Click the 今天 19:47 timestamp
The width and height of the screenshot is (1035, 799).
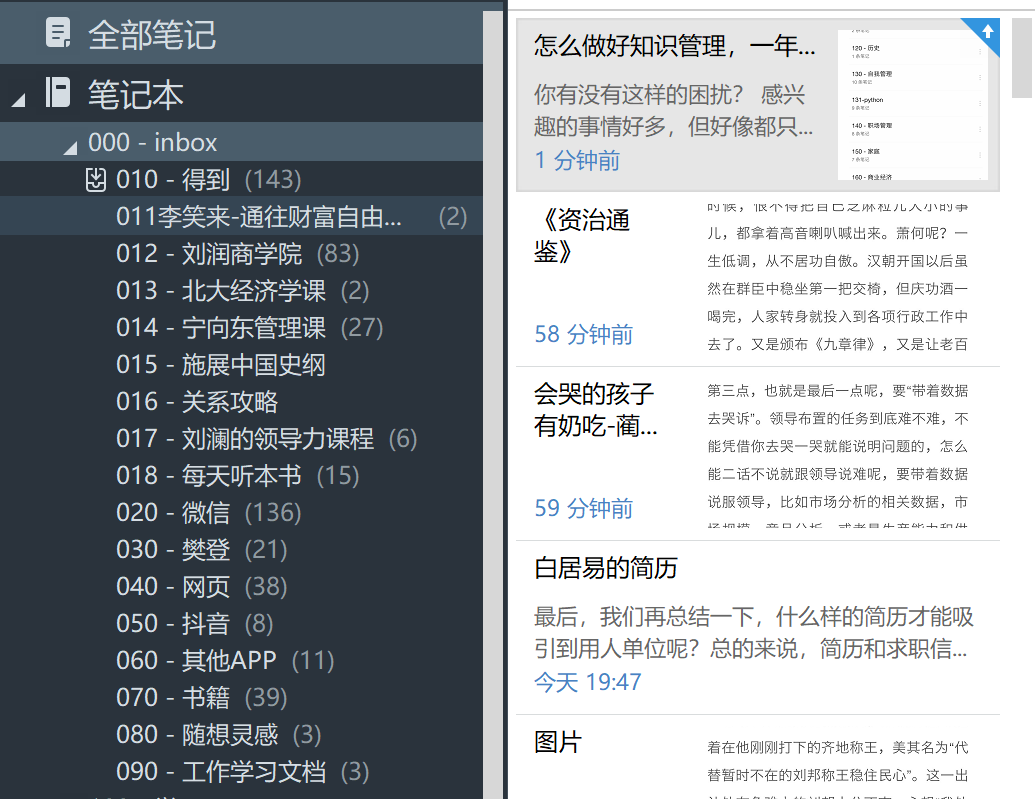[x=587, y=682]
